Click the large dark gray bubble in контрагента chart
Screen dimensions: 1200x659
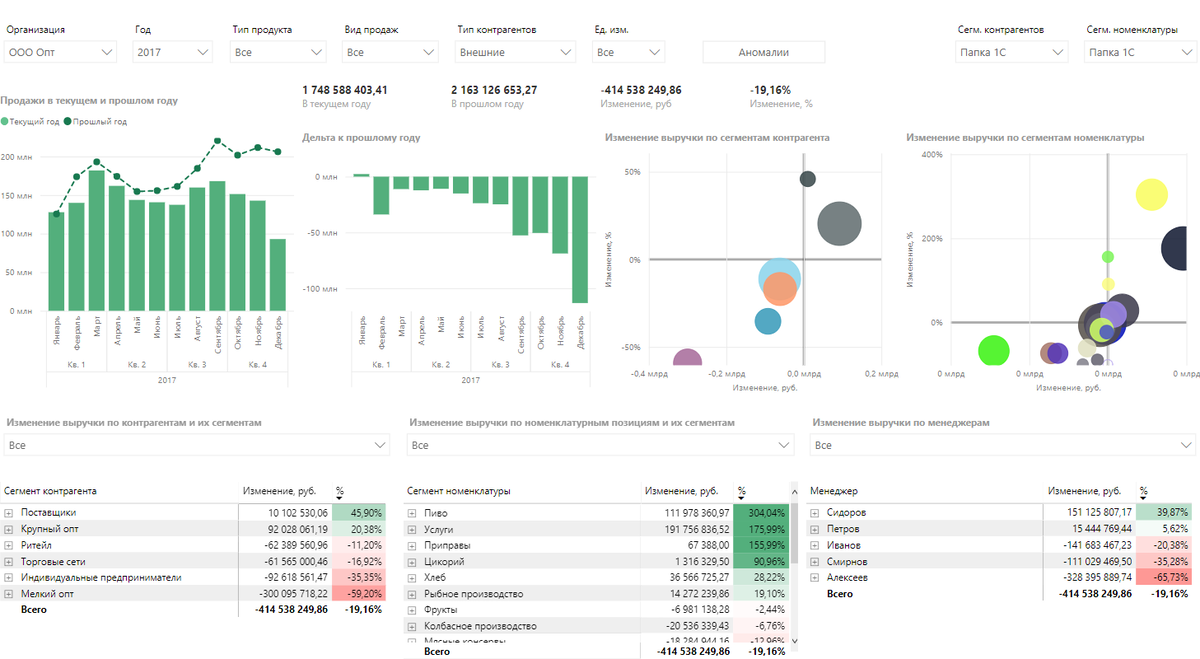click(839, 223)
